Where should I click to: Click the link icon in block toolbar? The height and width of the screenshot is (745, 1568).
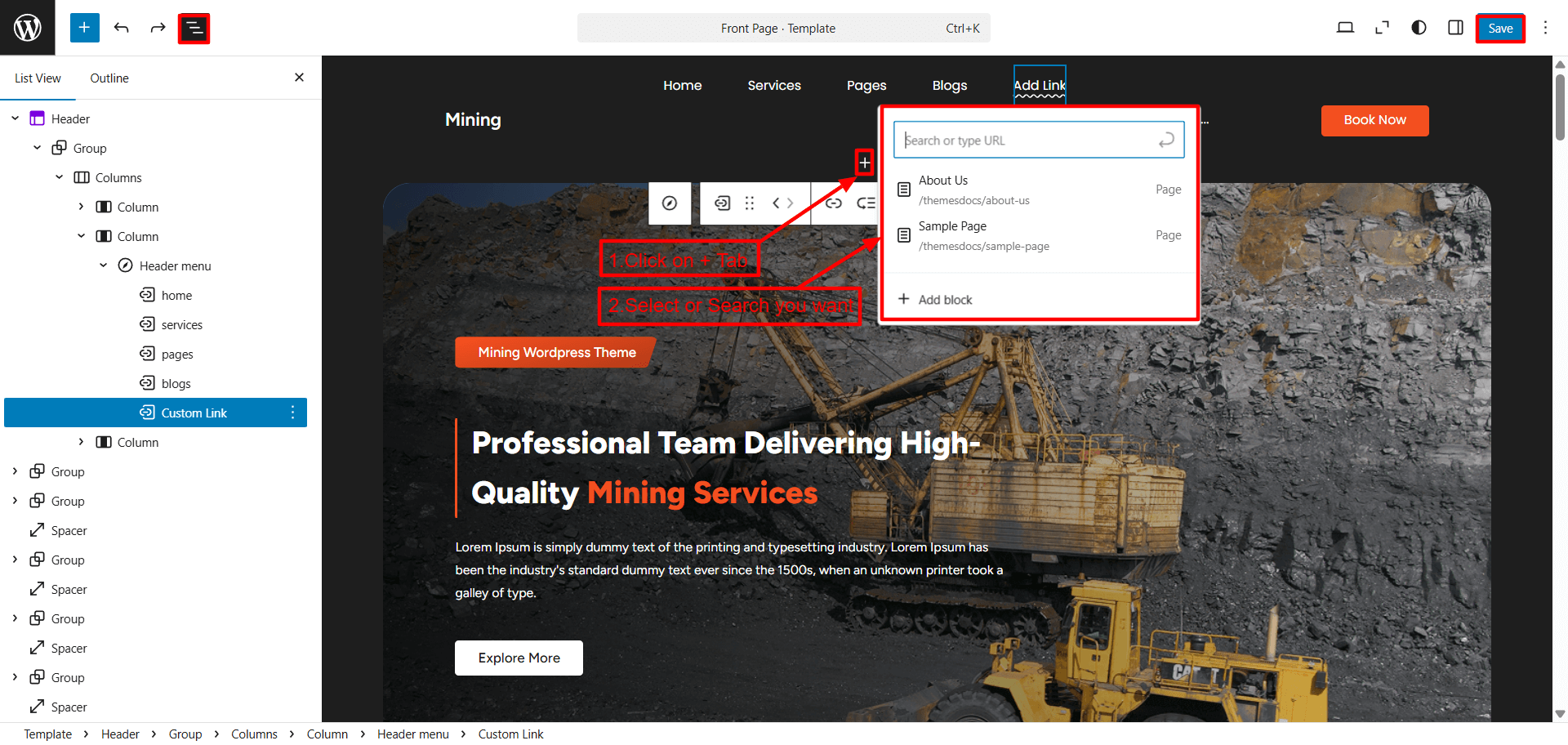tap(833, 203)
